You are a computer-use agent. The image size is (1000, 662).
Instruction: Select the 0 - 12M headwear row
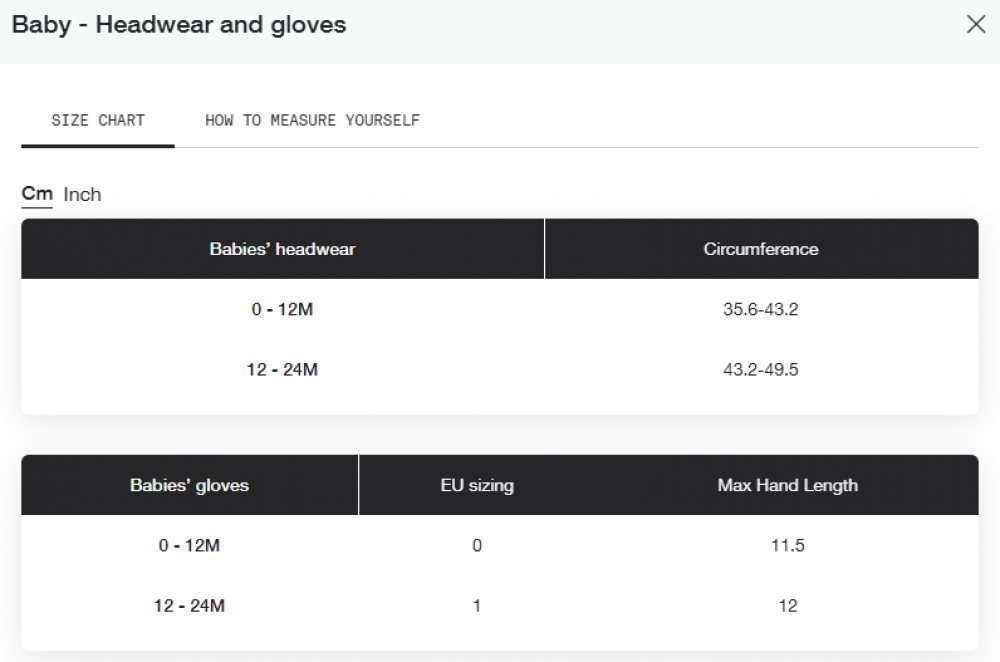pos(500,309)
